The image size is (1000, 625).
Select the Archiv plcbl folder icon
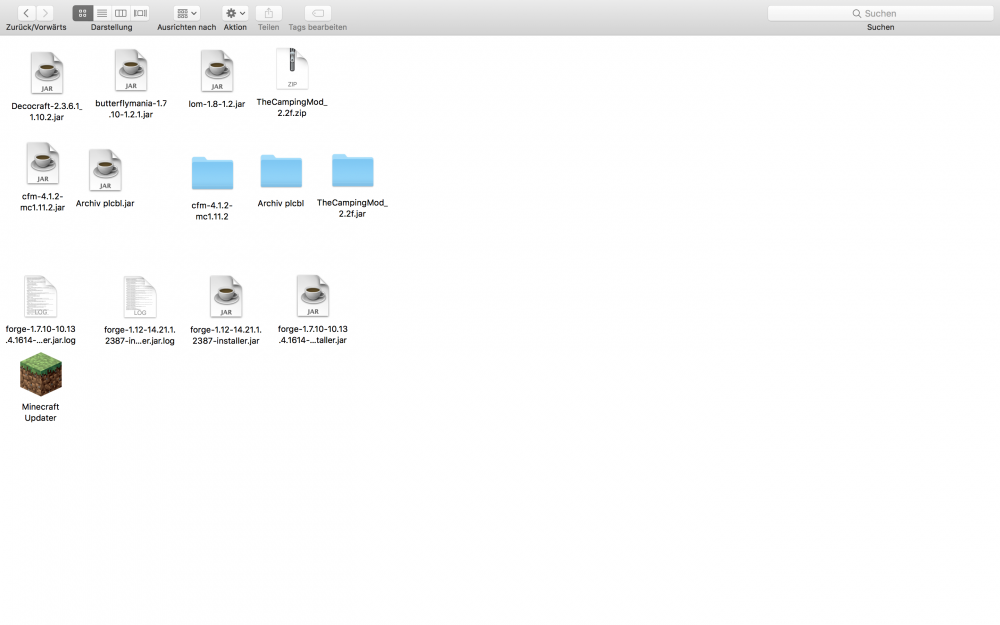pos(281,171)
